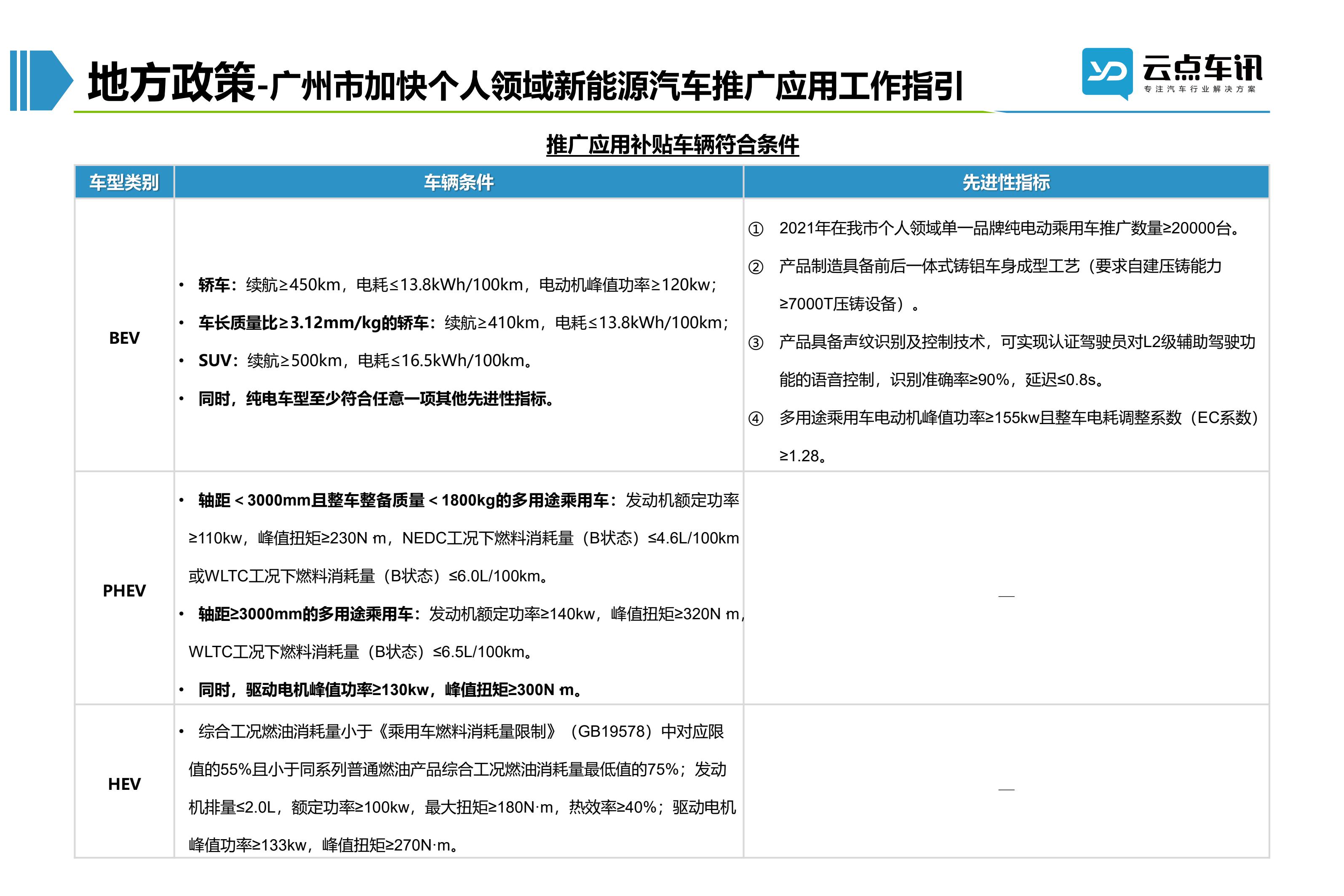1344x896 pixels.
Task: Select the 轴距≥3000mm的多用途乘用车 bullet
Action: point(462,614)
